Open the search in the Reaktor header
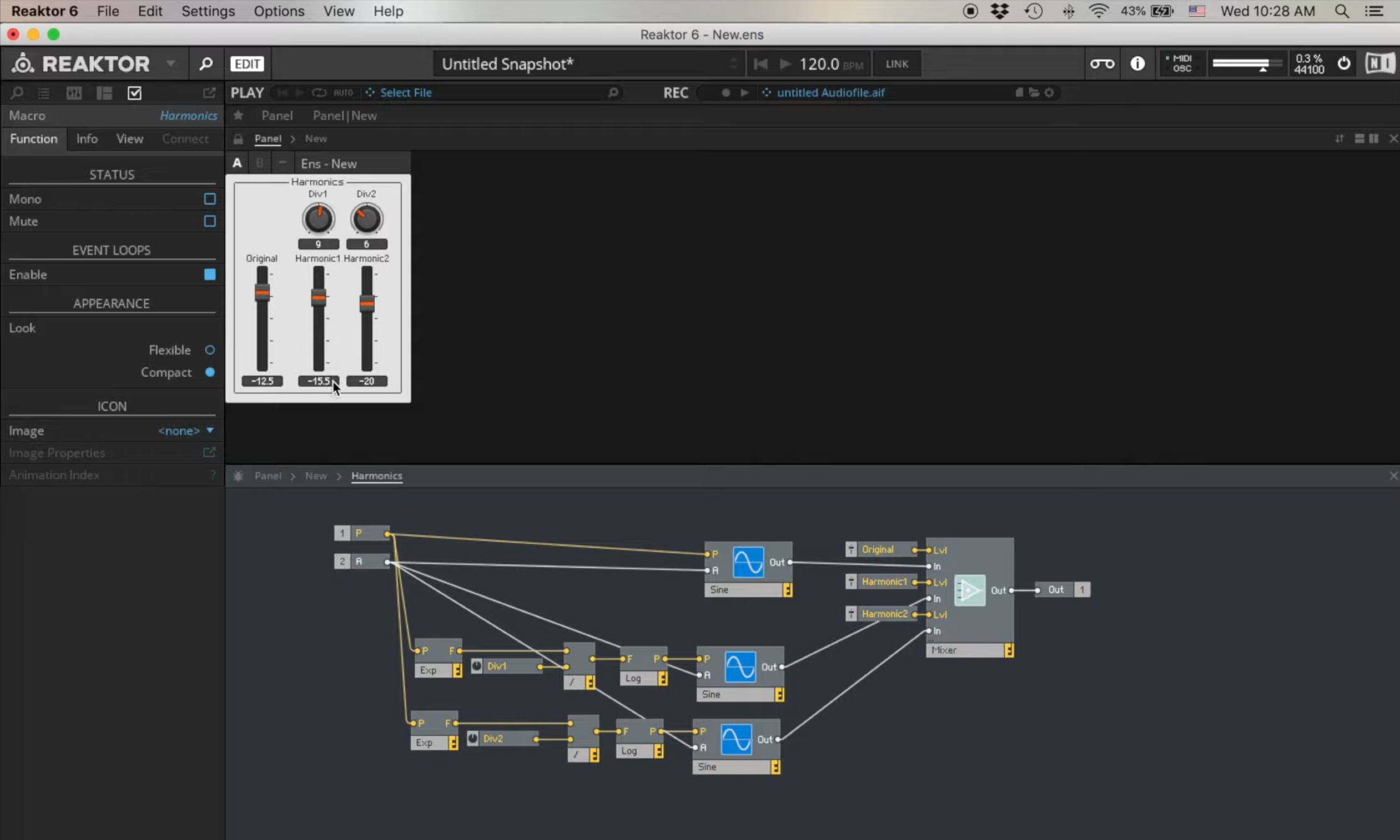This screenshot has width=1400, height=840. [x=206, y=63]
